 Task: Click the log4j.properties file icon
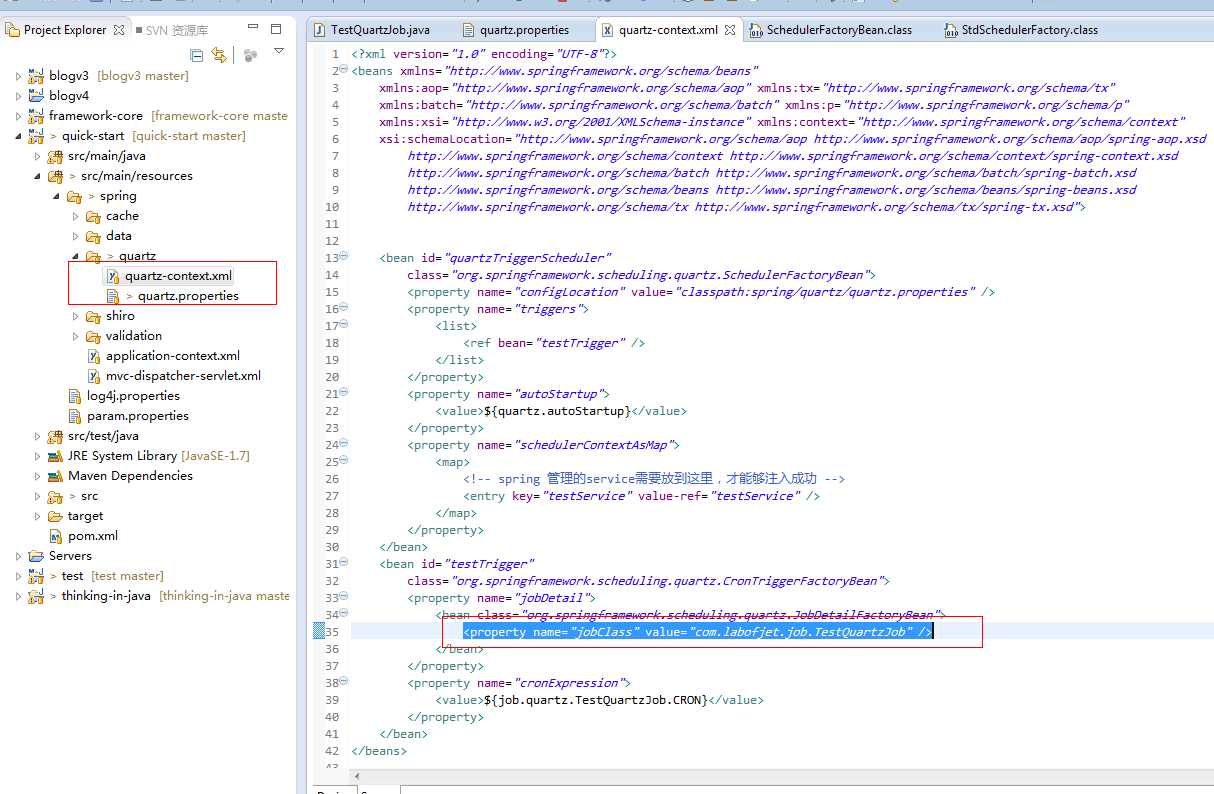[x=75, y=396]
